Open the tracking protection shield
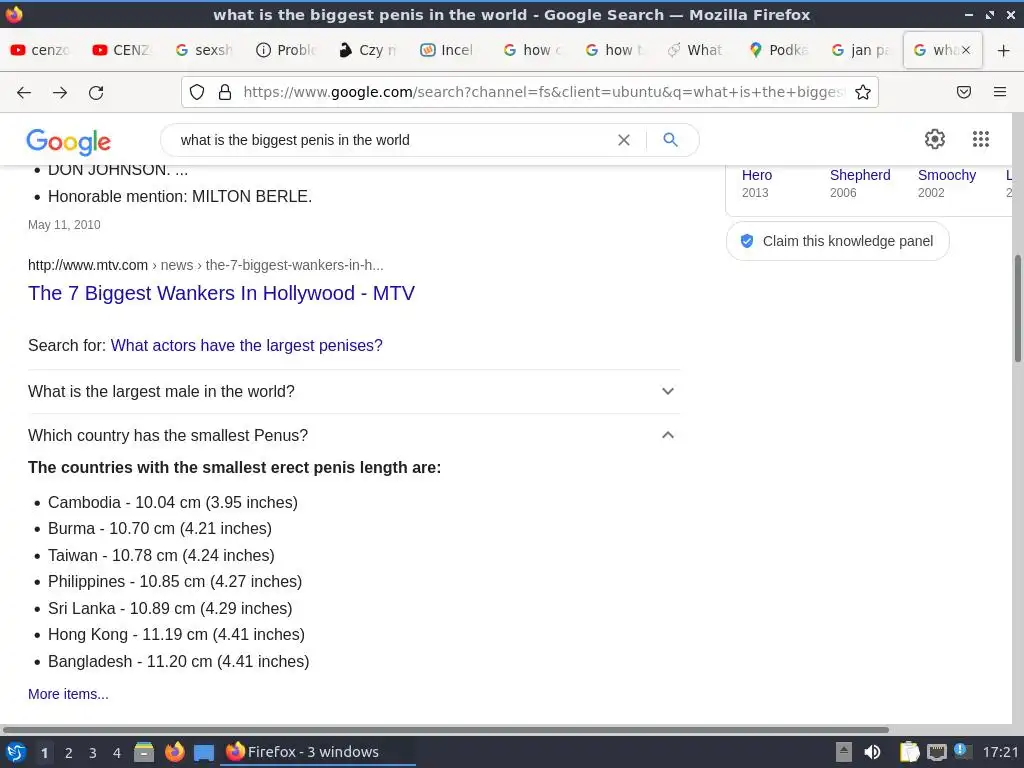 (197, 92)
